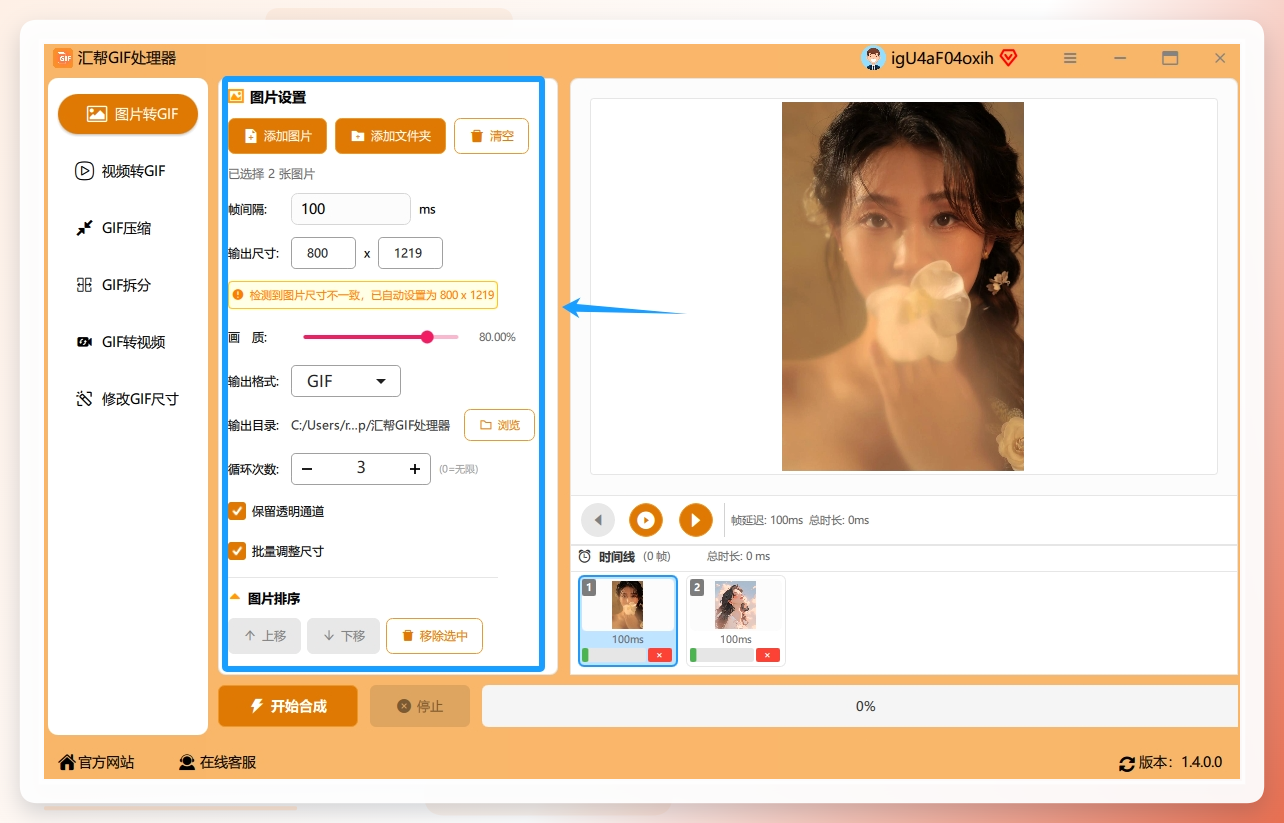Toggle the 批量调整尺寸 checkbox
Image resolution: width=1284 pixels, height=823 pixels.
coord(237,551)
